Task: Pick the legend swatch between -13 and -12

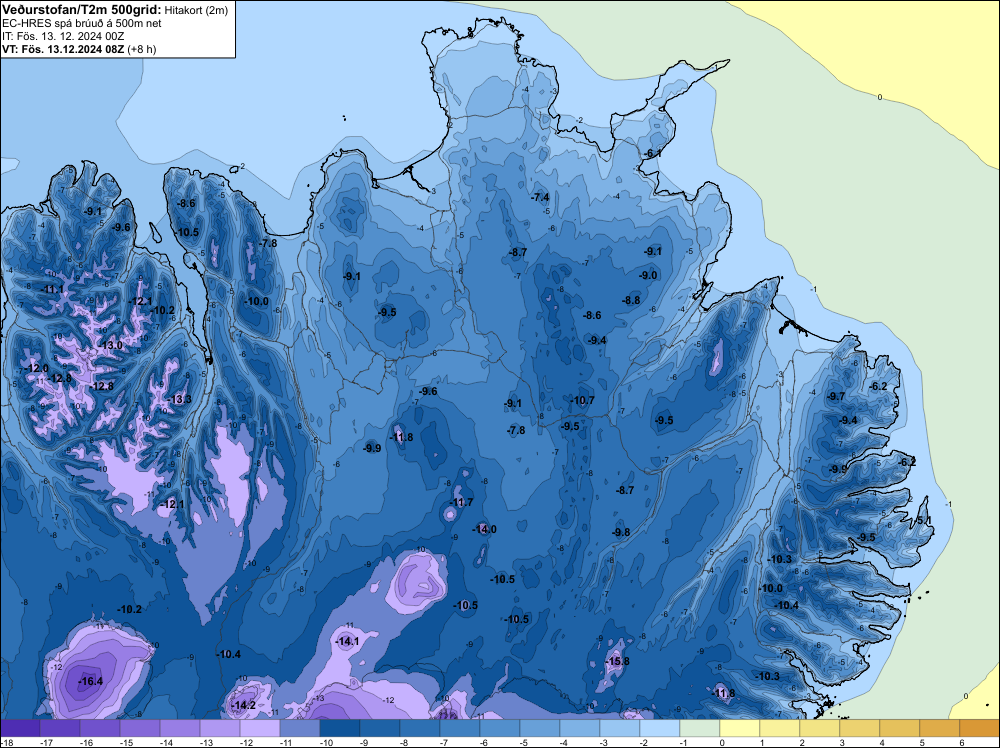Action: 219,728
